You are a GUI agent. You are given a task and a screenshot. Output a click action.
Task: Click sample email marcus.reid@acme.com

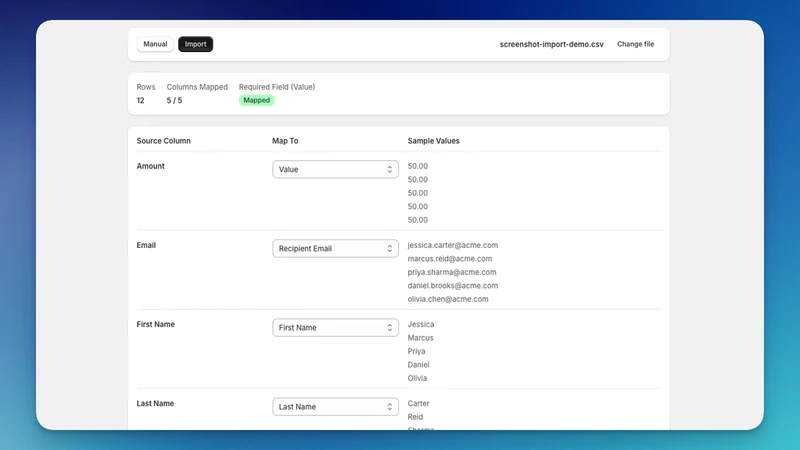[449, 259]
